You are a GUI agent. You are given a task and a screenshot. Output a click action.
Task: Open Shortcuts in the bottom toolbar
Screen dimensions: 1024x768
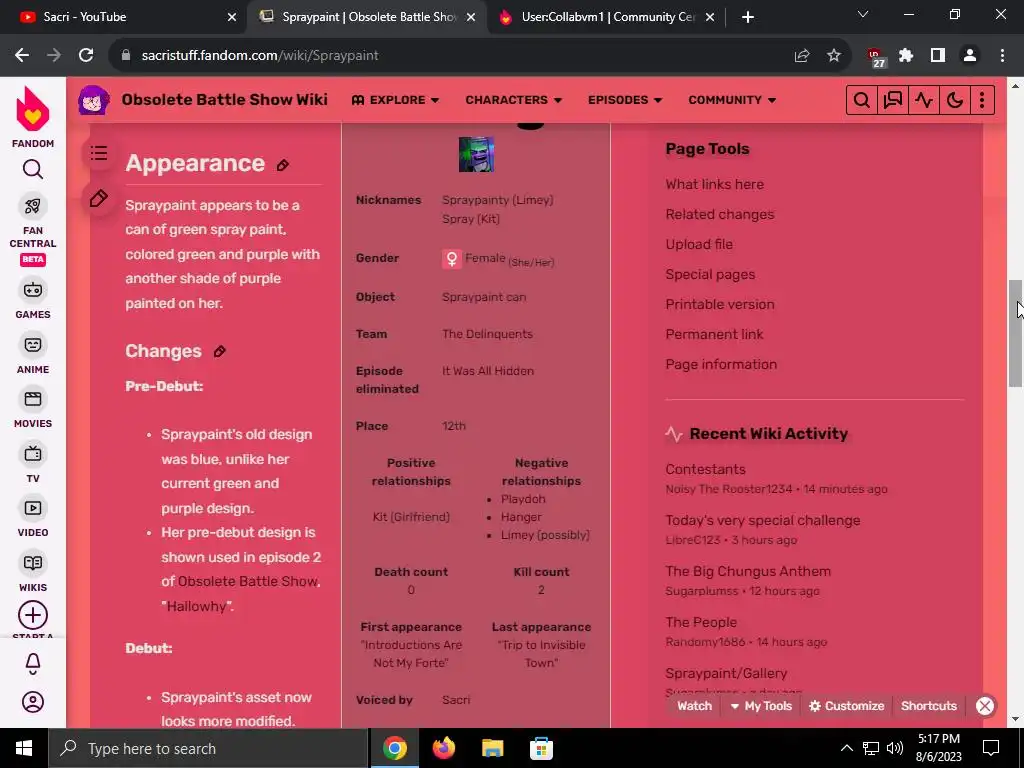click(x=929, y=706)
